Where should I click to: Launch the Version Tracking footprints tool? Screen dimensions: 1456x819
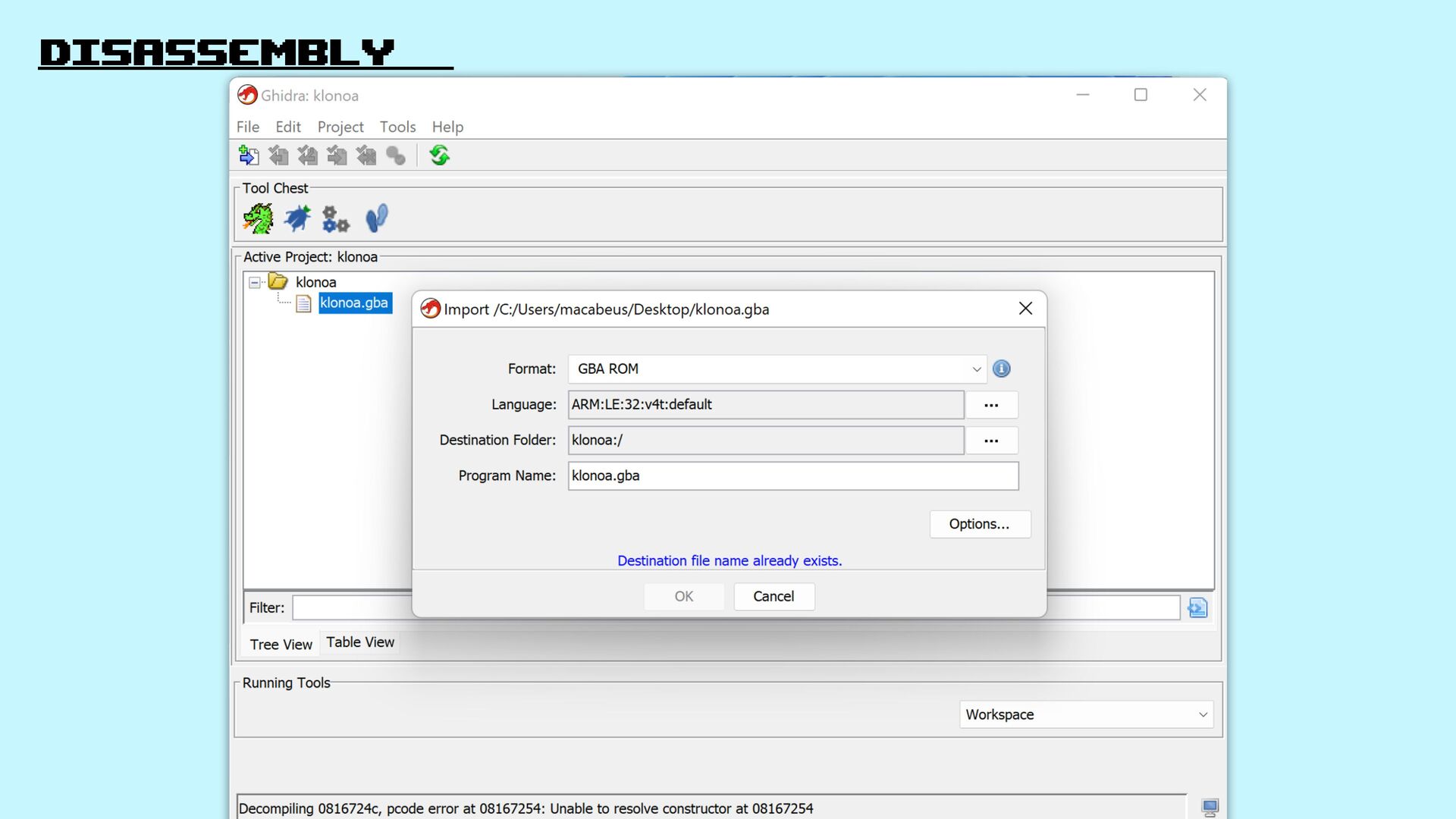376,218
